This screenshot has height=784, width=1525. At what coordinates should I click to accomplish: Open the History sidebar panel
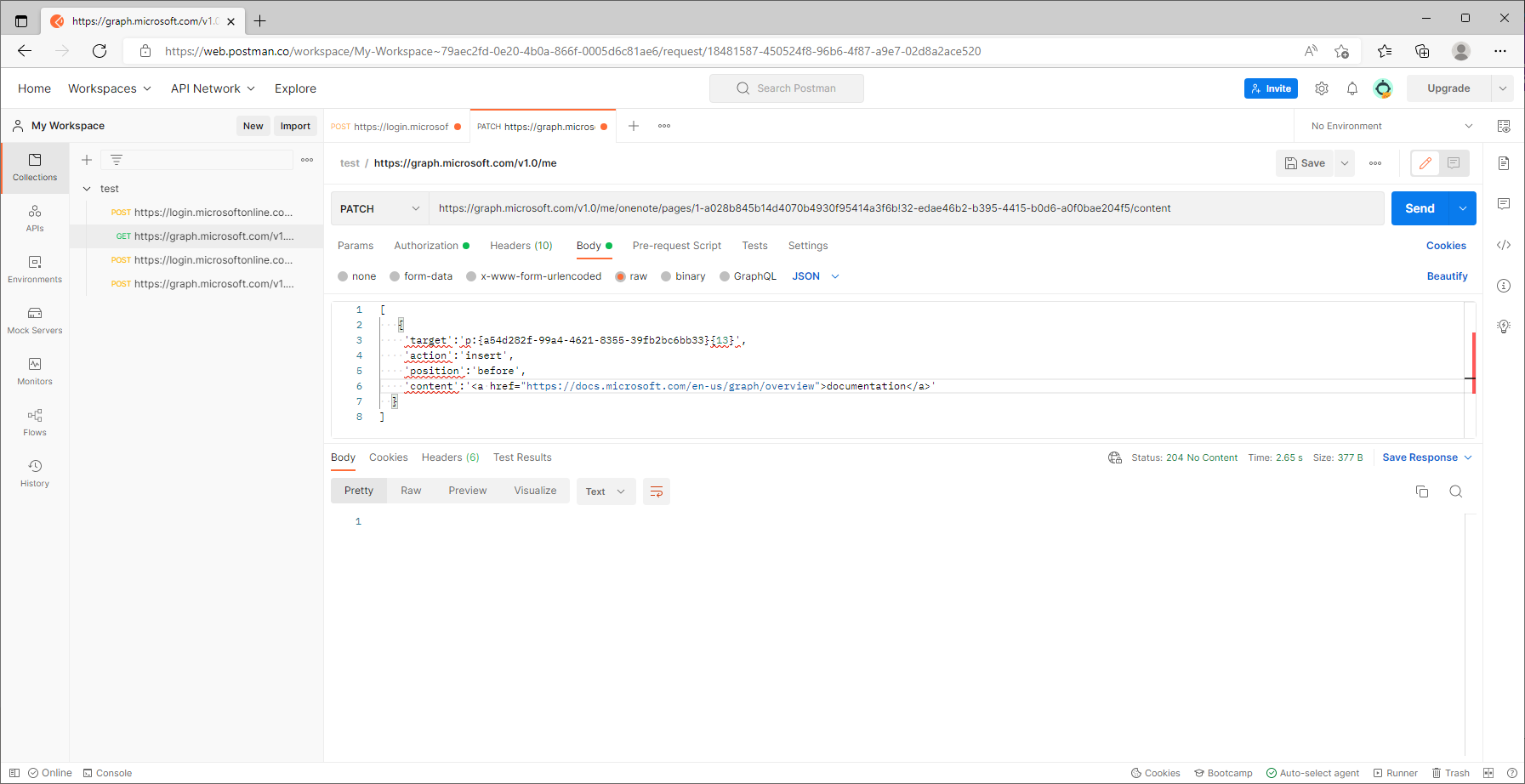35,474
